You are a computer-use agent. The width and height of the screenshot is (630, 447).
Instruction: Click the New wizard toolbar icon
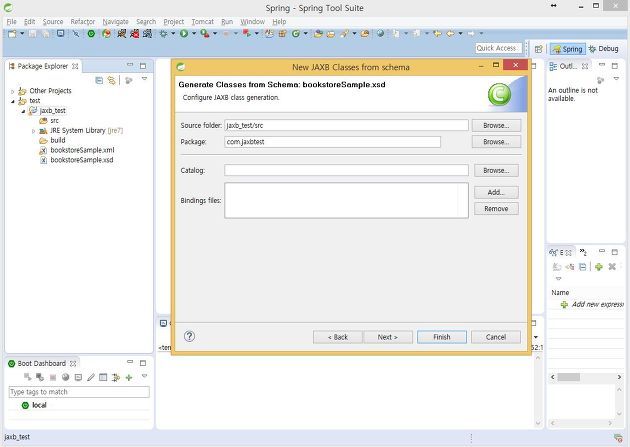(12, 34)
